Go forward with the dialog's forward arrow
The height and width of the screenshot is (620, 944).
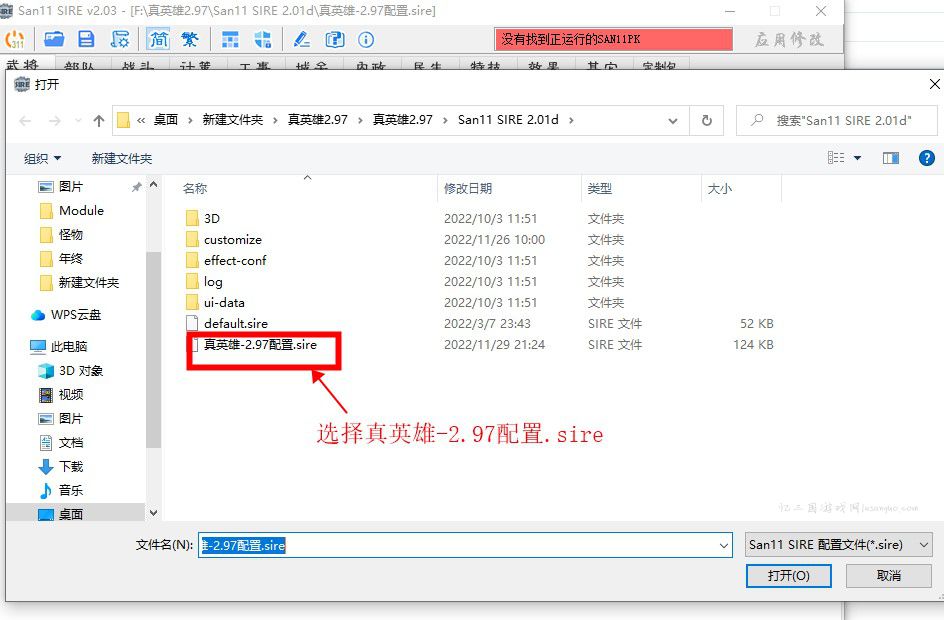point(55,121)
